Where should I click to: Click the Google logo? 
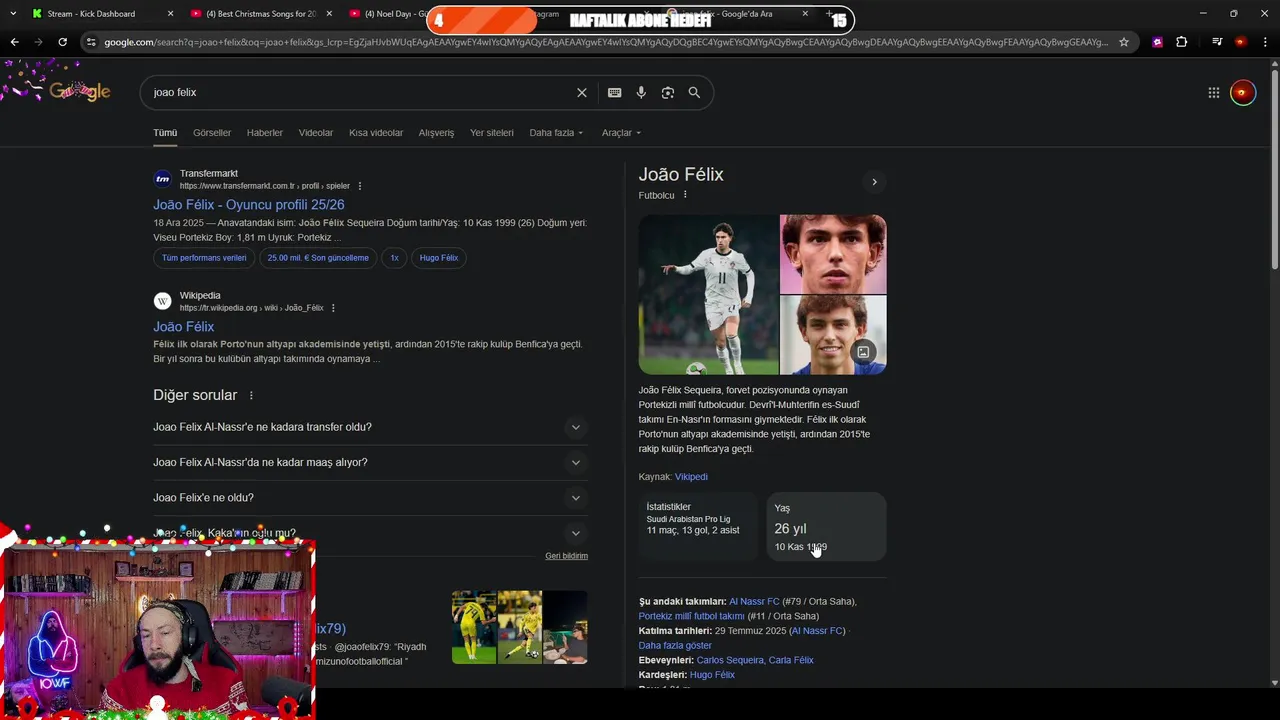point(78,92)
